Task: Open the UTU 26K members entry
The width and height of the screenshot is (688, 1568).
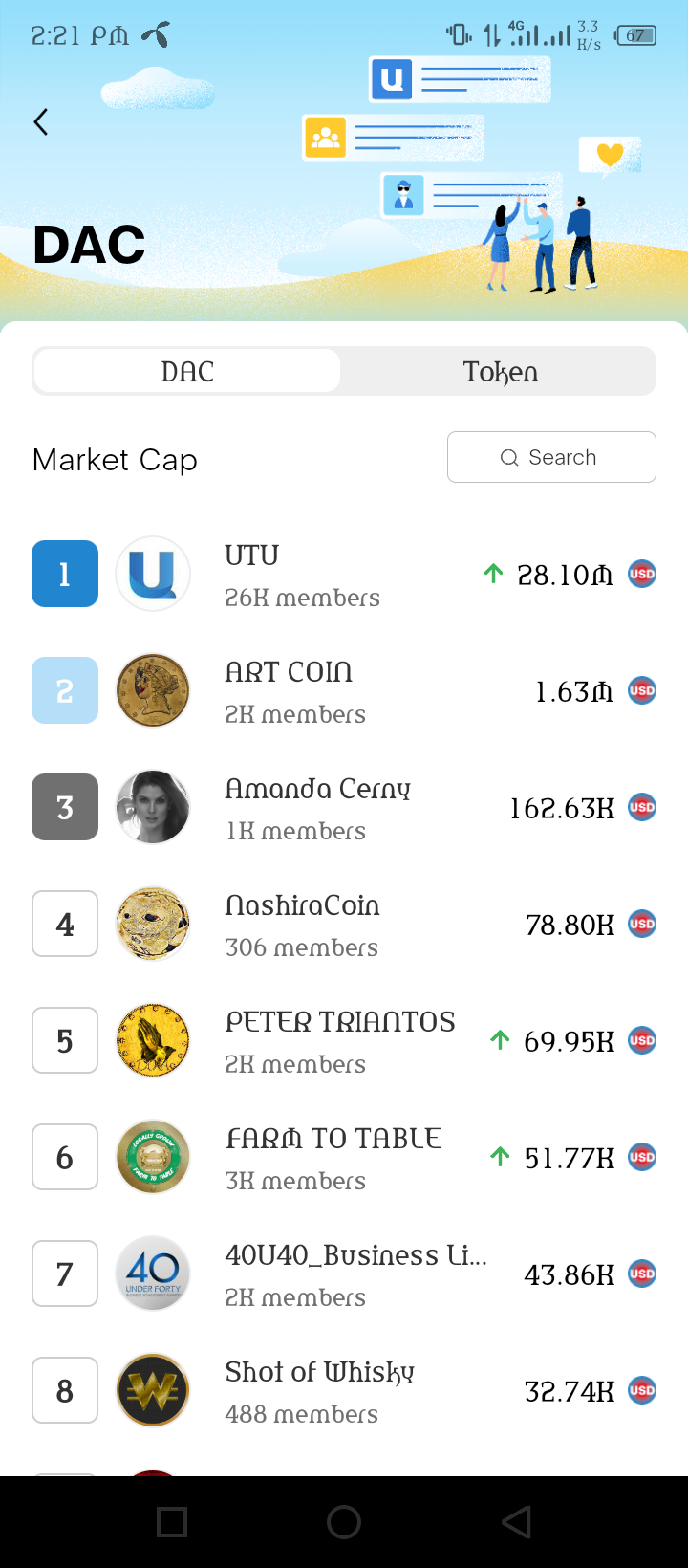Action: [344, 574]
